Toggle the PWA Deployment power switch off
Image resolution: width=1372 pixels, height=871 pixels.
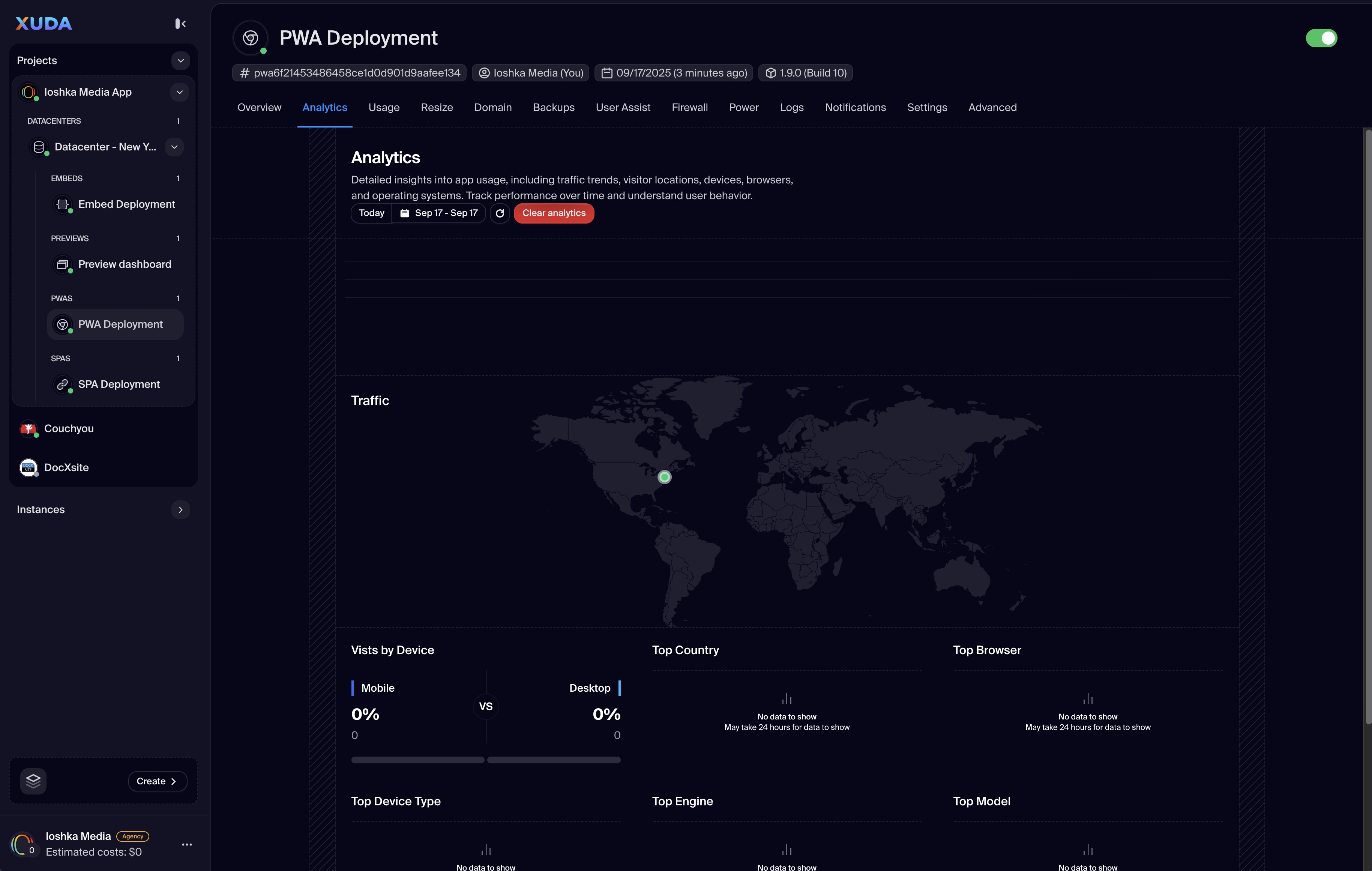[1321, 38]
